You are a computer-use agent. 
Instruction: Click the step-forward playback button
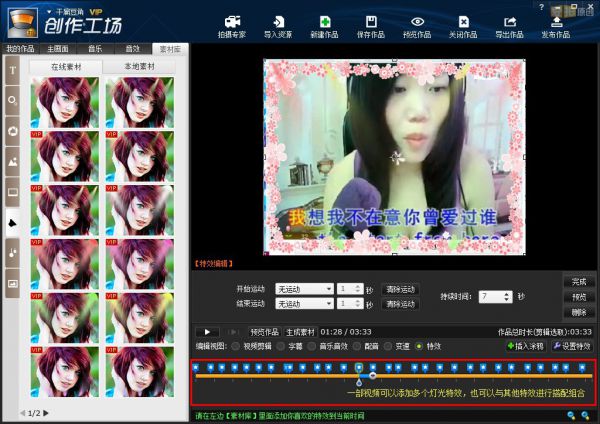point(233,332)
